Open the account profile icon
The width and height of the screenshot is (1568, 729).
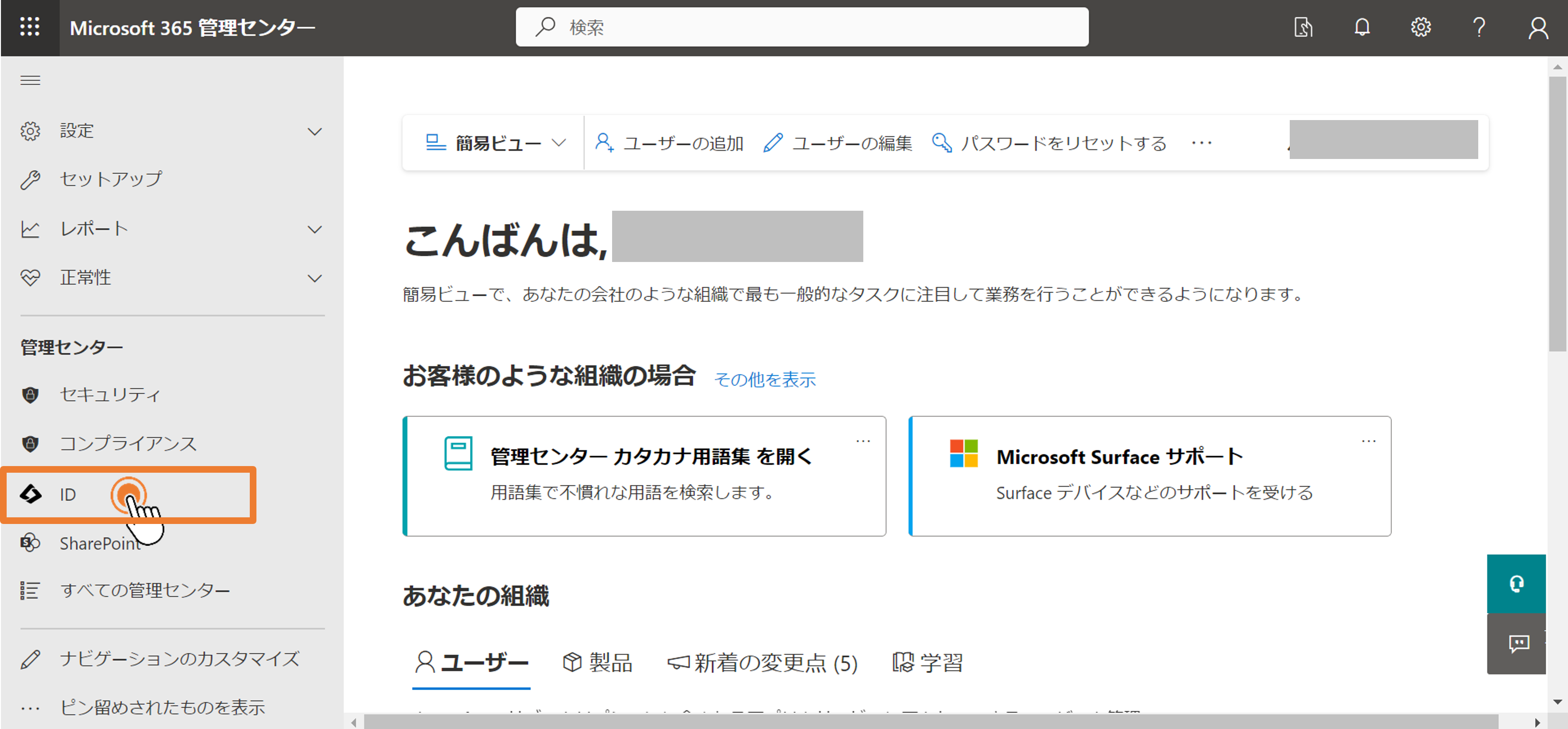[1538, 28]
